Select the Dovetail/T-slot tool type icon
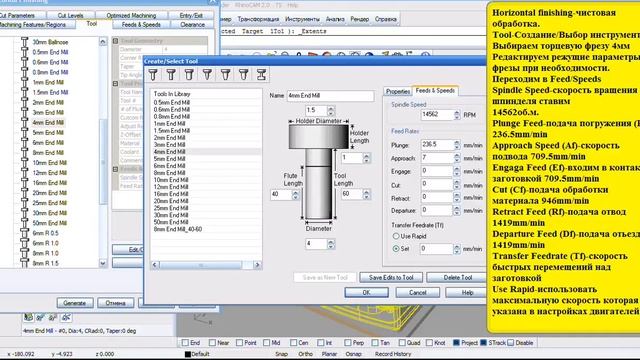 262,75
